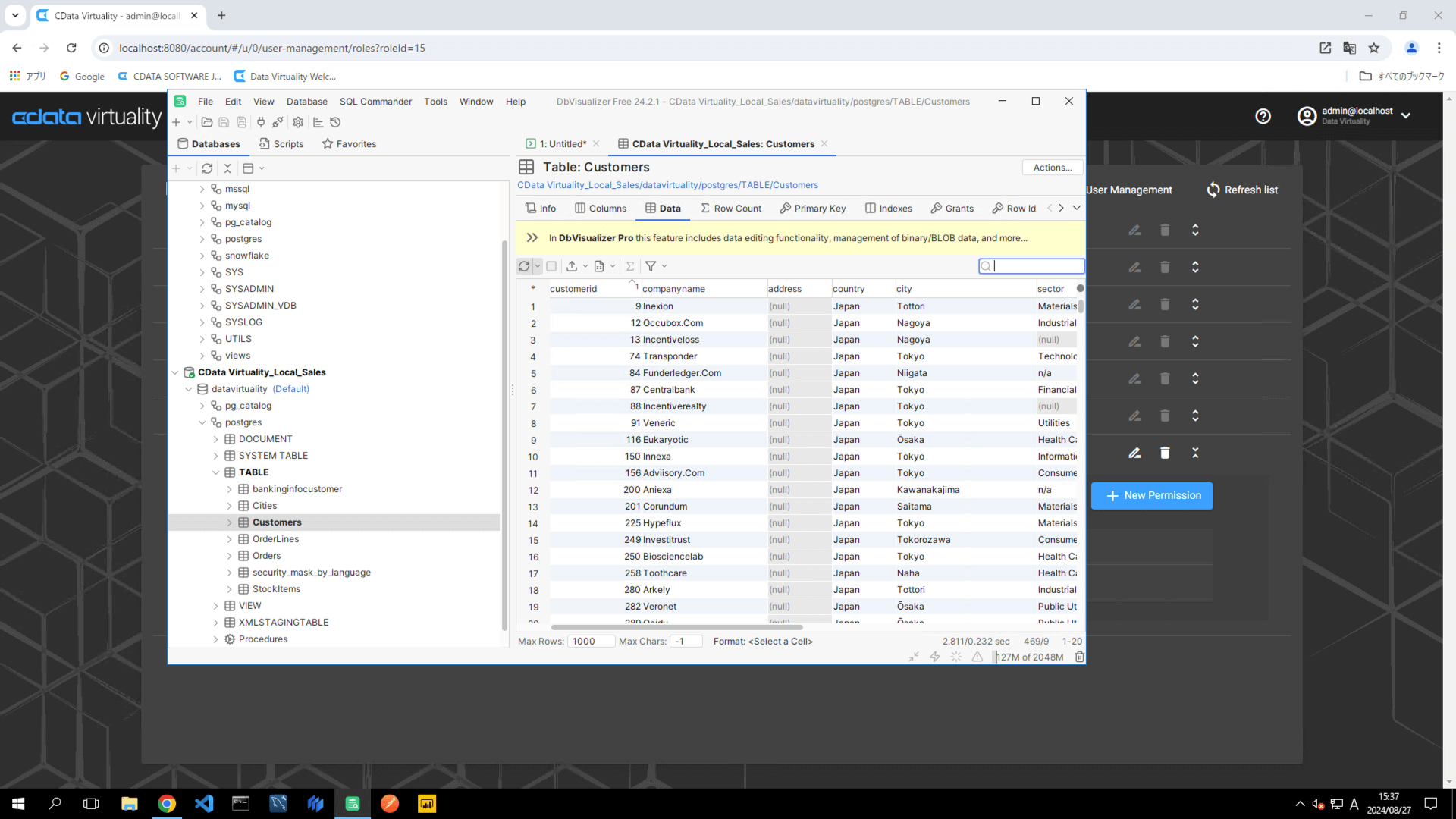Click the sigma aggregation icon above grid
The height and width of the screenshot is (819, 1456).
point(630,266)
